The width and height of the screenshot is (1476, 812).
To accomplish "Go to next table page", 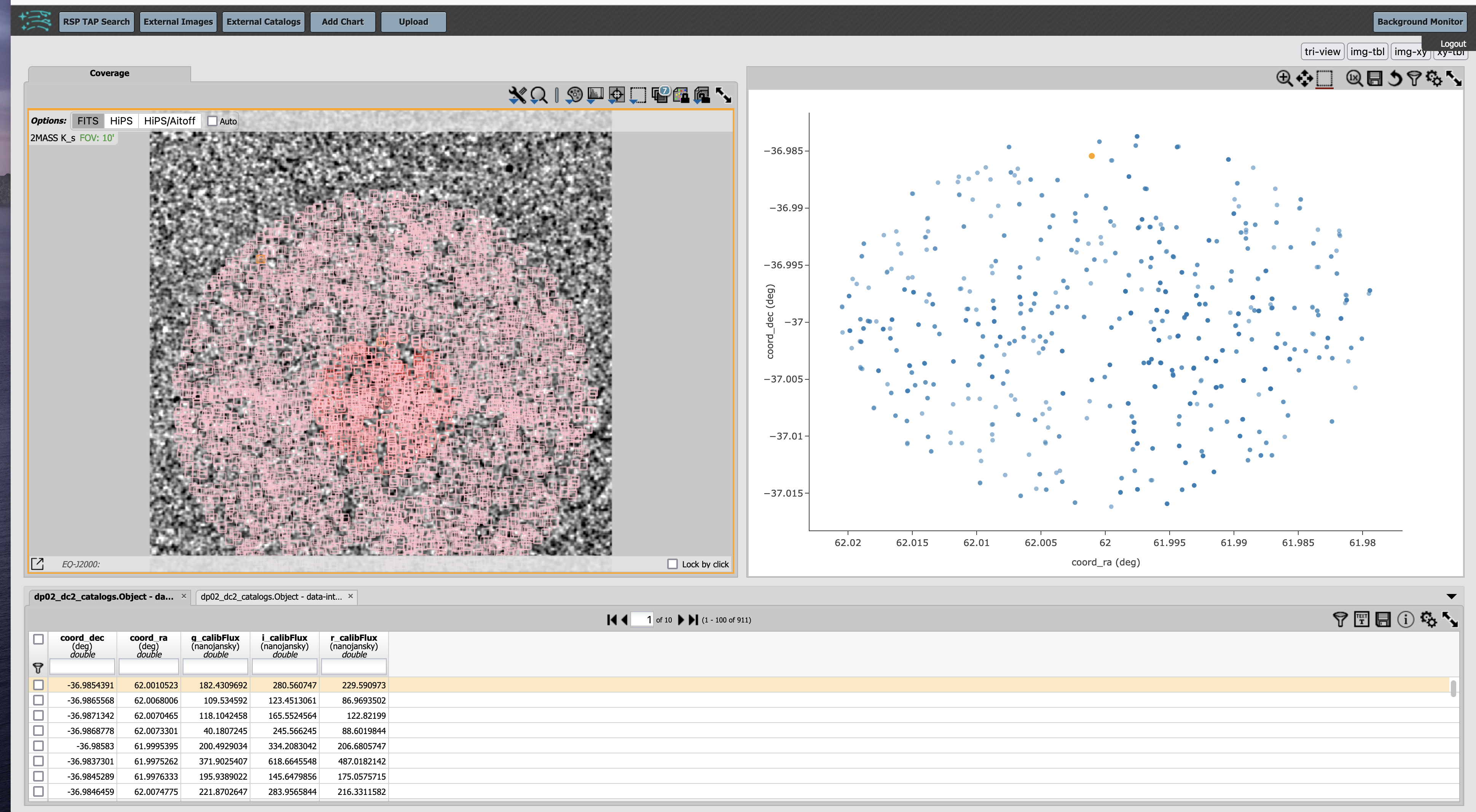I will (681, 619).
